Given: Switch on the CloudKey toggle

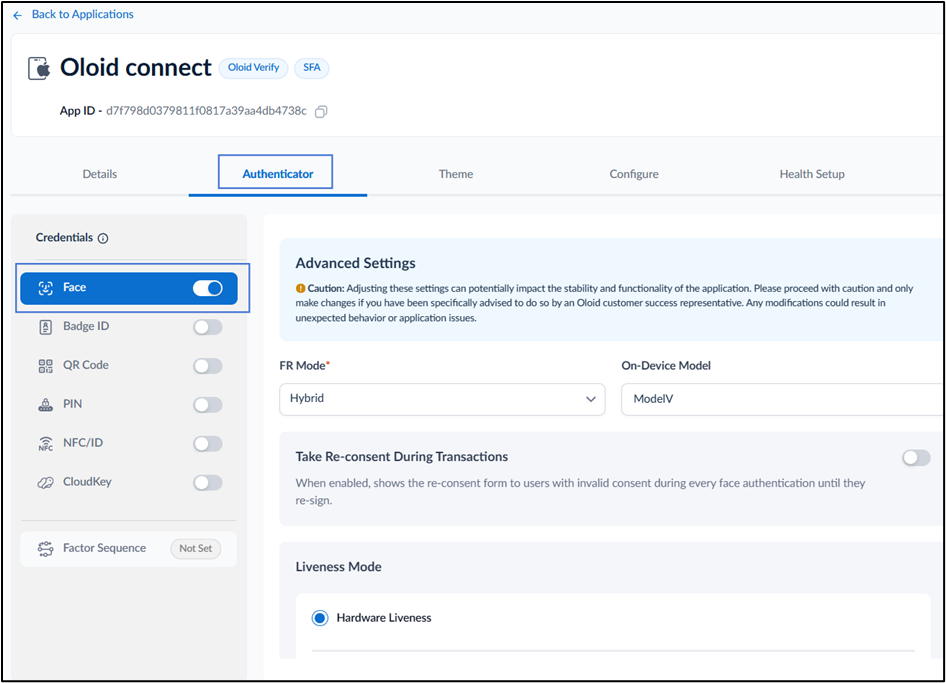Looking at the screenshot, I should [208, 482].
